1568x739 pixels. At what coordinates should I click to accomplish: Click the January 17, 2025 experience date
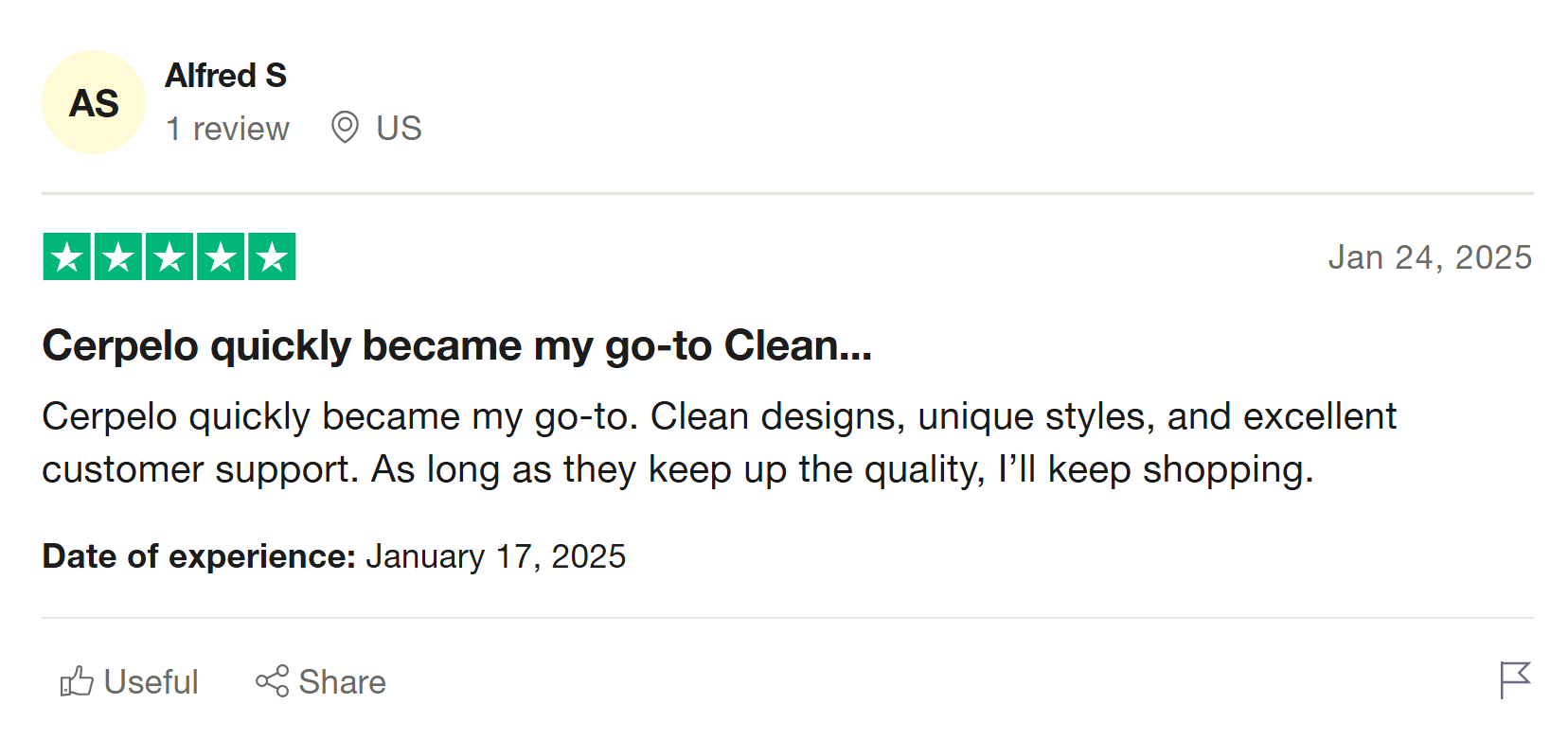click(495, 556)
